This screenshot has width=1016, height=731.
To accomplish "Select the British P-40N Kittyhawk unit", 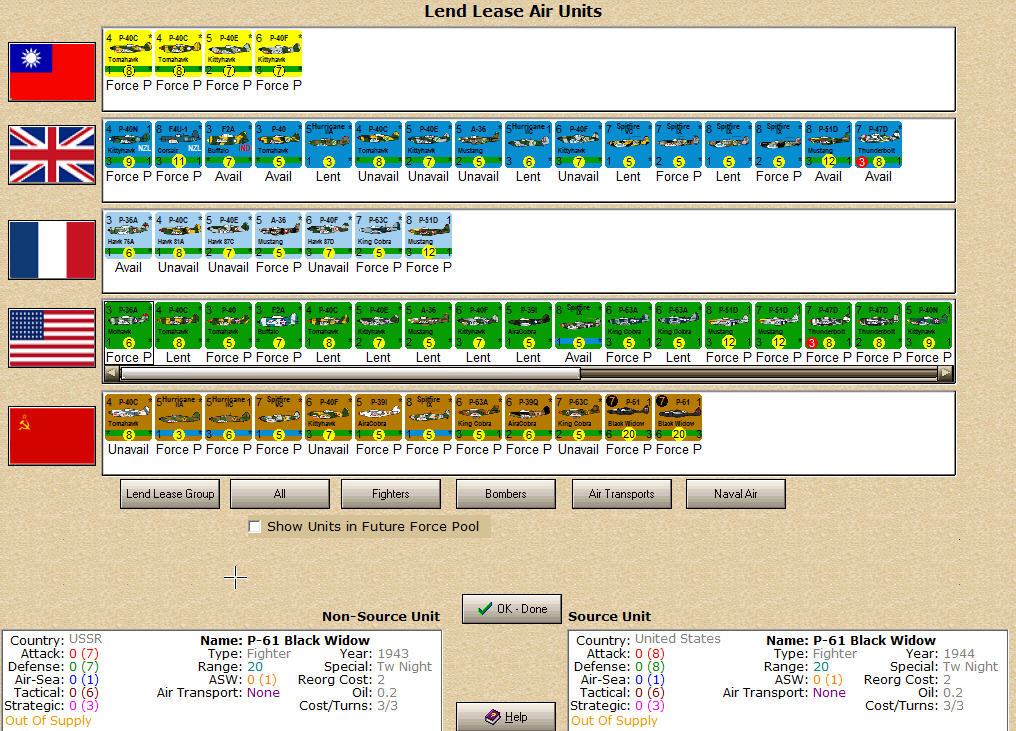I will pos(128,145).
